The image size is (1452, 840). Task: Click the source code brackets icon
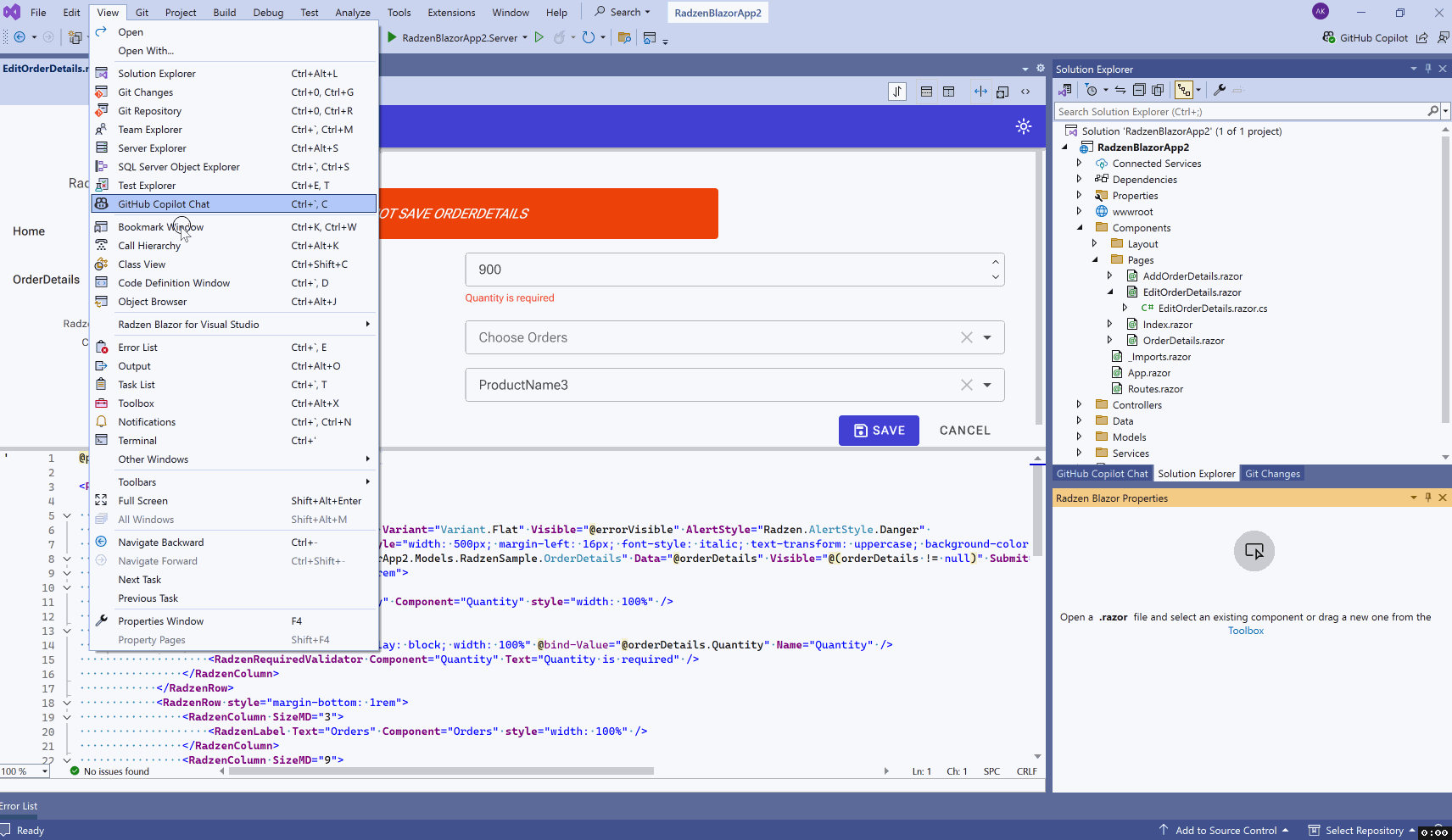click(1025, 92)
